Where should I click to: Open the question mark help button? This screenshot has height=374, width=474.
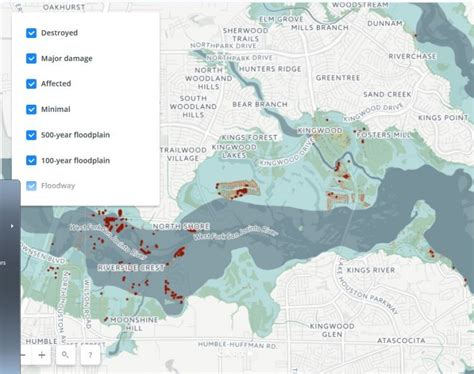click(90, 355)
